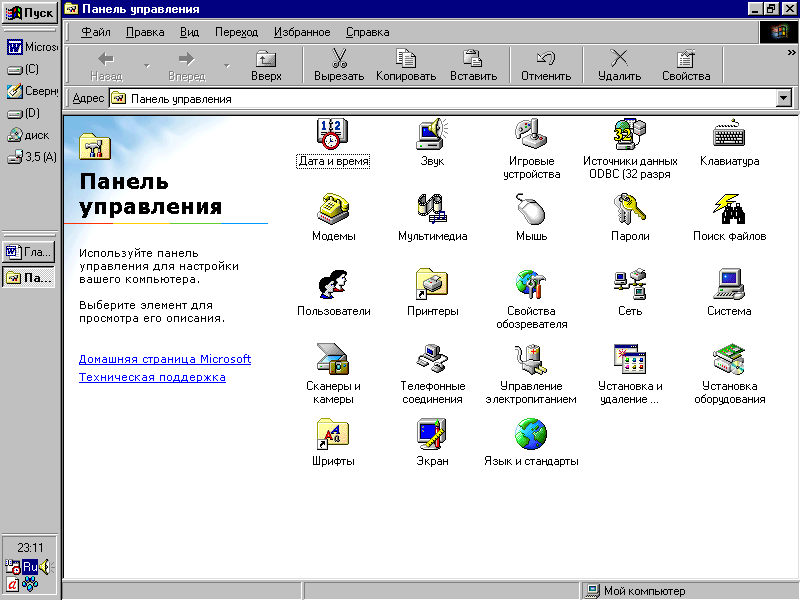Viewport: 800px width, 600px height.
Task: Open the (D) drive shortcut
Action: (x=23, y=113)
